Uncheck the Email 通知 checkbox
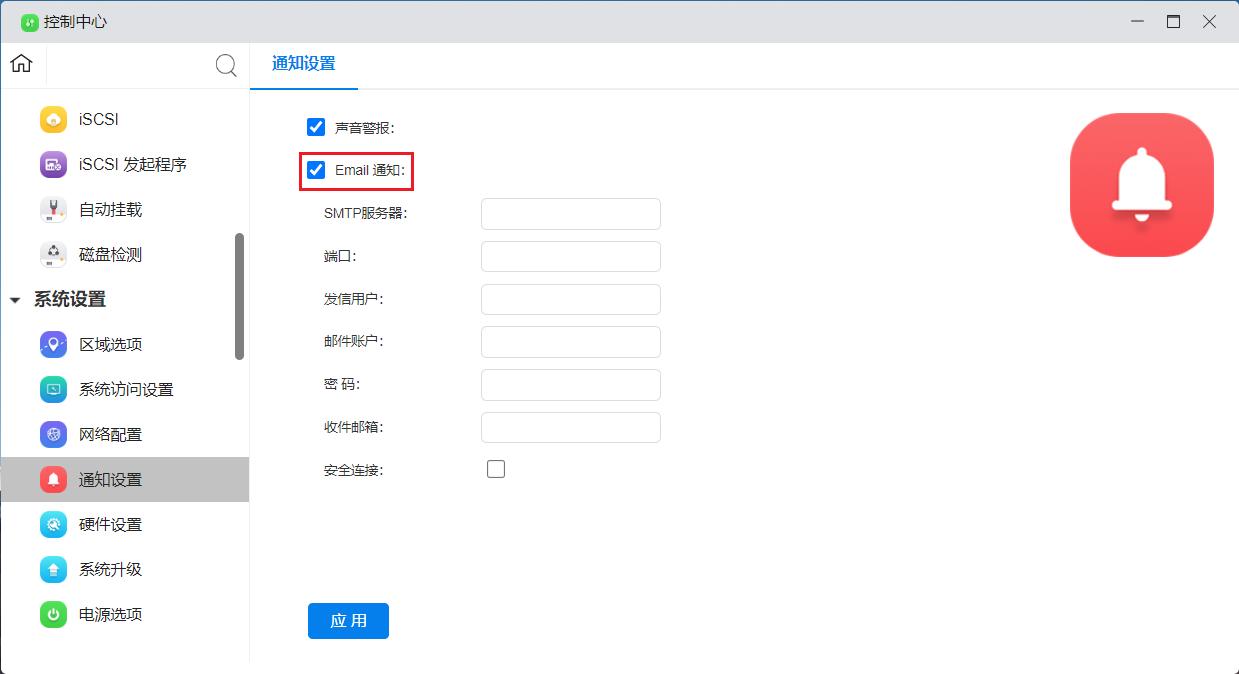1239x674 pixels. (316, 170)
